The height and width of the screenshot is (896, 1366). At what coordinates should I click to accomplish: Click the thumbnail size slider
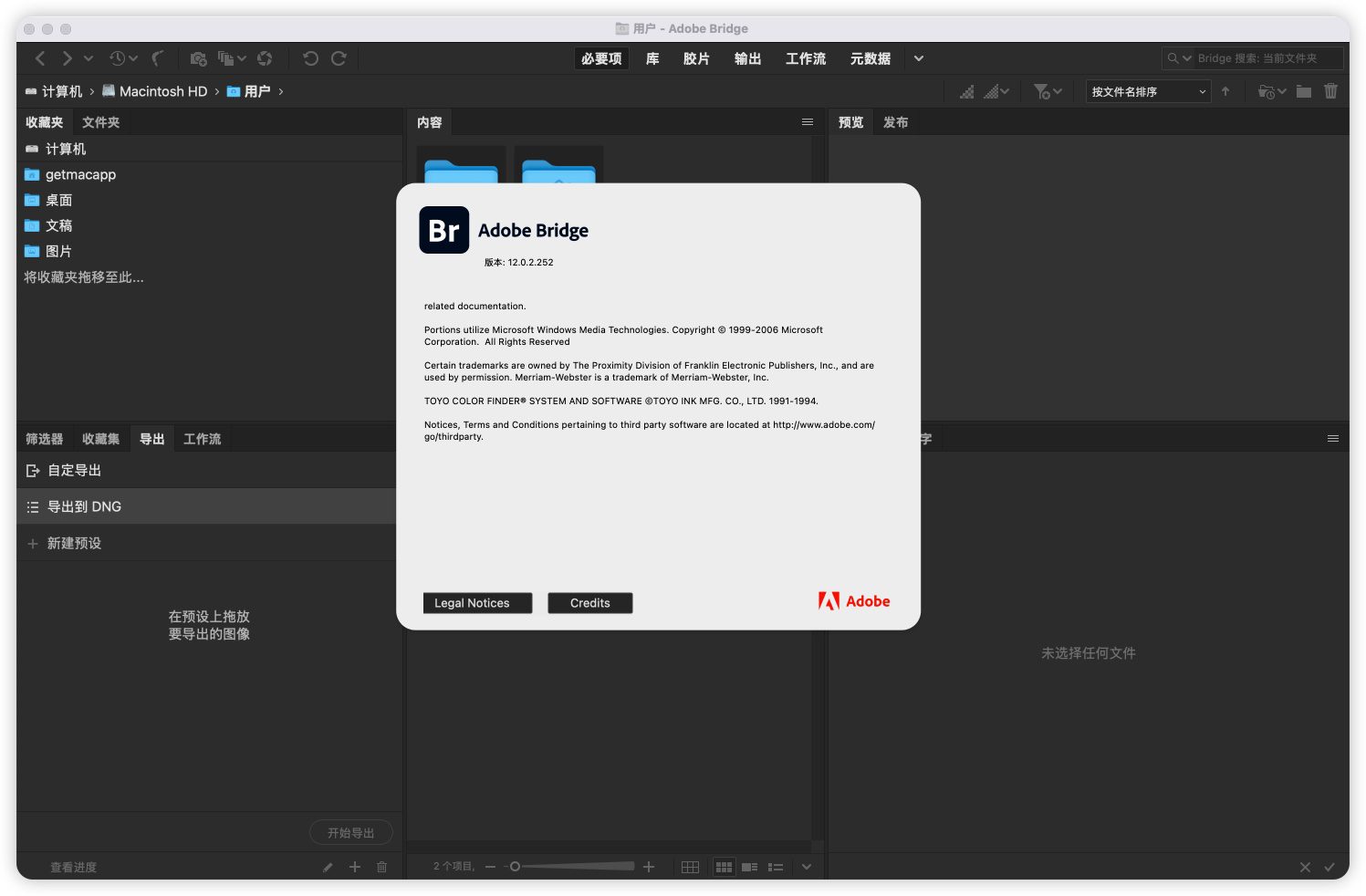tap(571, 867)
